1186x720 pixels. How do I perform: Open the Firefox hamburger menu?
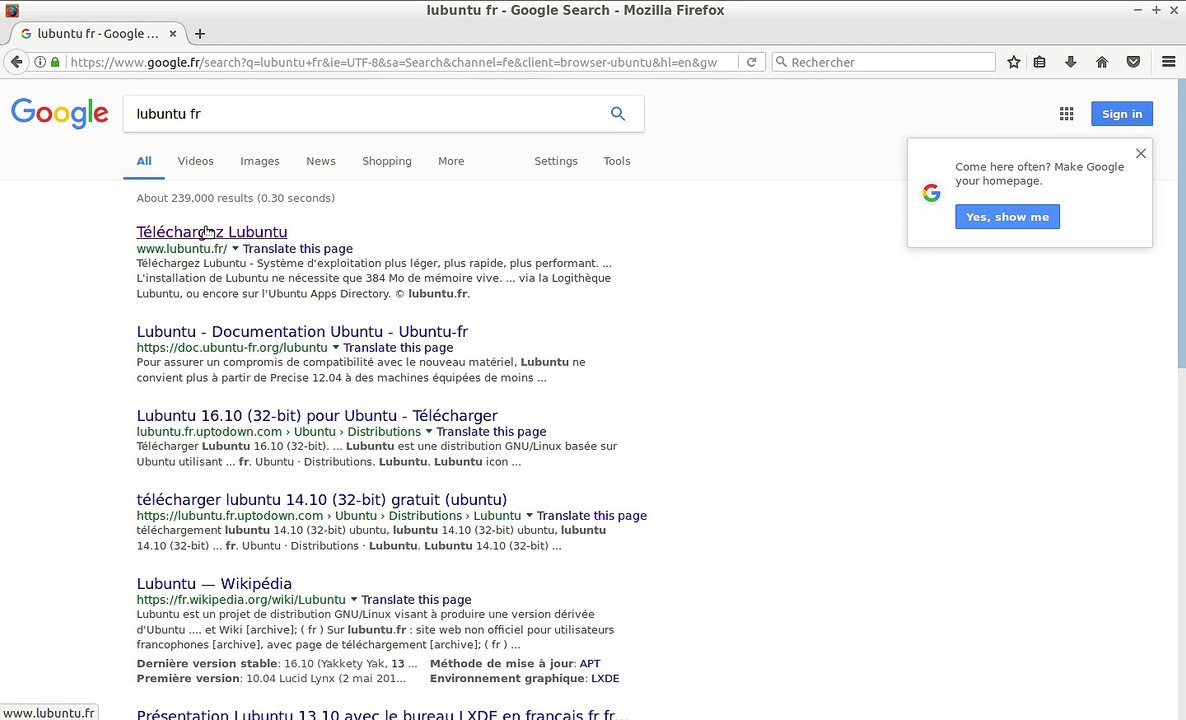tap(1169, 62)
